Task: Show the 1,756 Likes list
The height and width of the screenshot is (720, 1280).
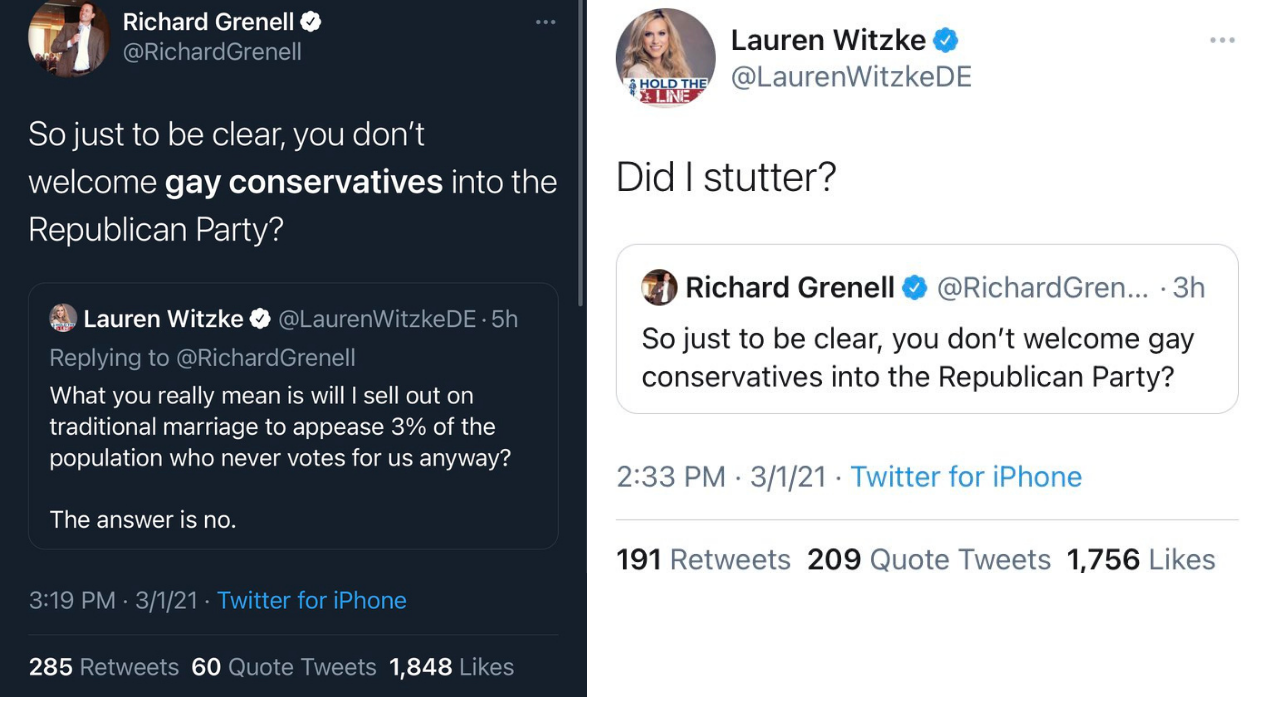Action: 1141,559
